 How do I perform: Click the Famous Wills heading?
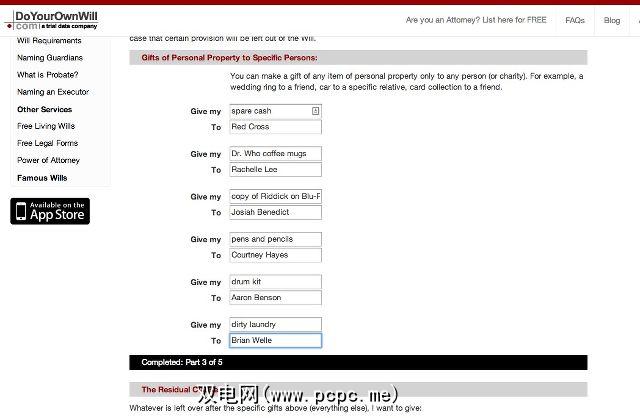point(42,178)
